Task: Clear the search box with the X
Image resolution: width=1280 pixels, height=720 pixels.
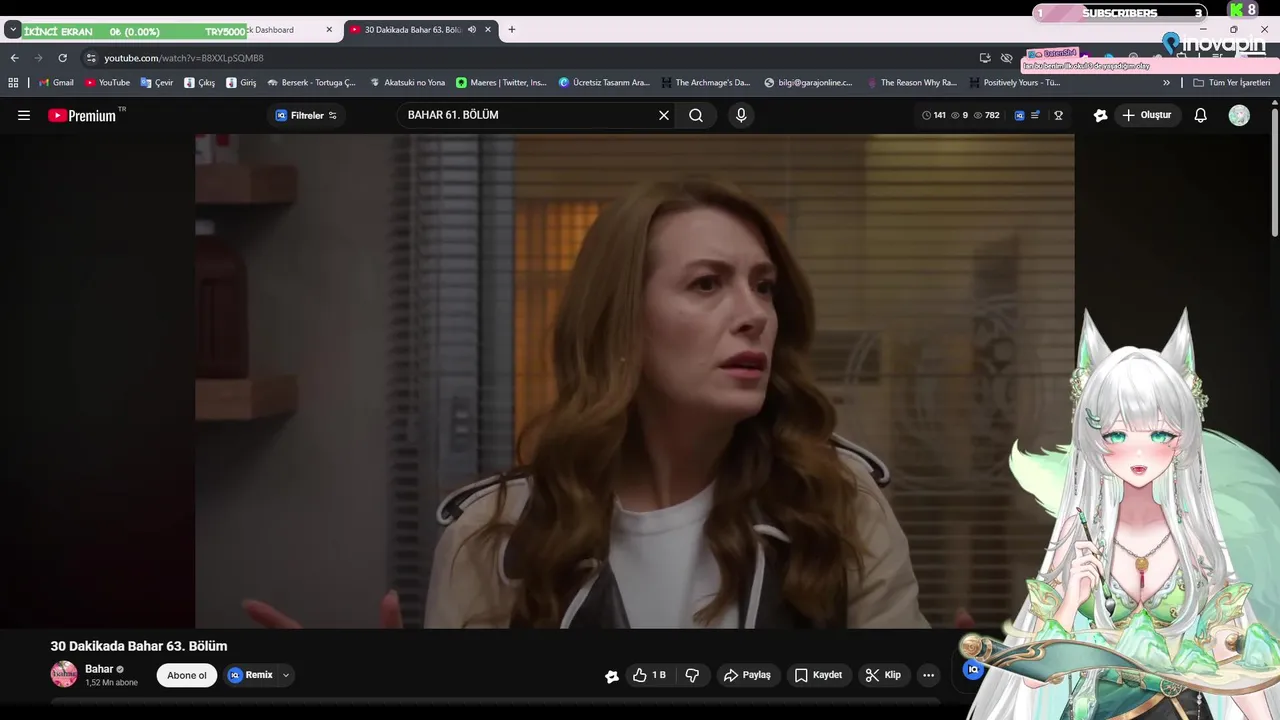Action: [x=663, y=115]
